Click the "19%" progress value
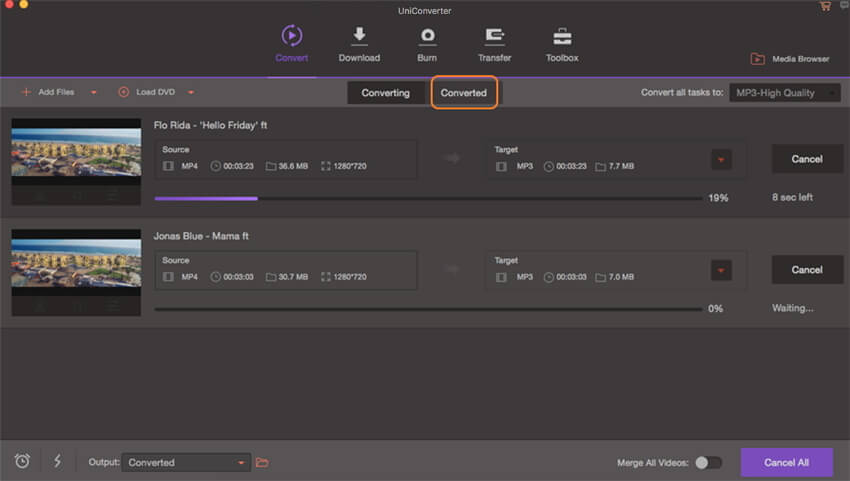850x481 pixels. point(718,198)
